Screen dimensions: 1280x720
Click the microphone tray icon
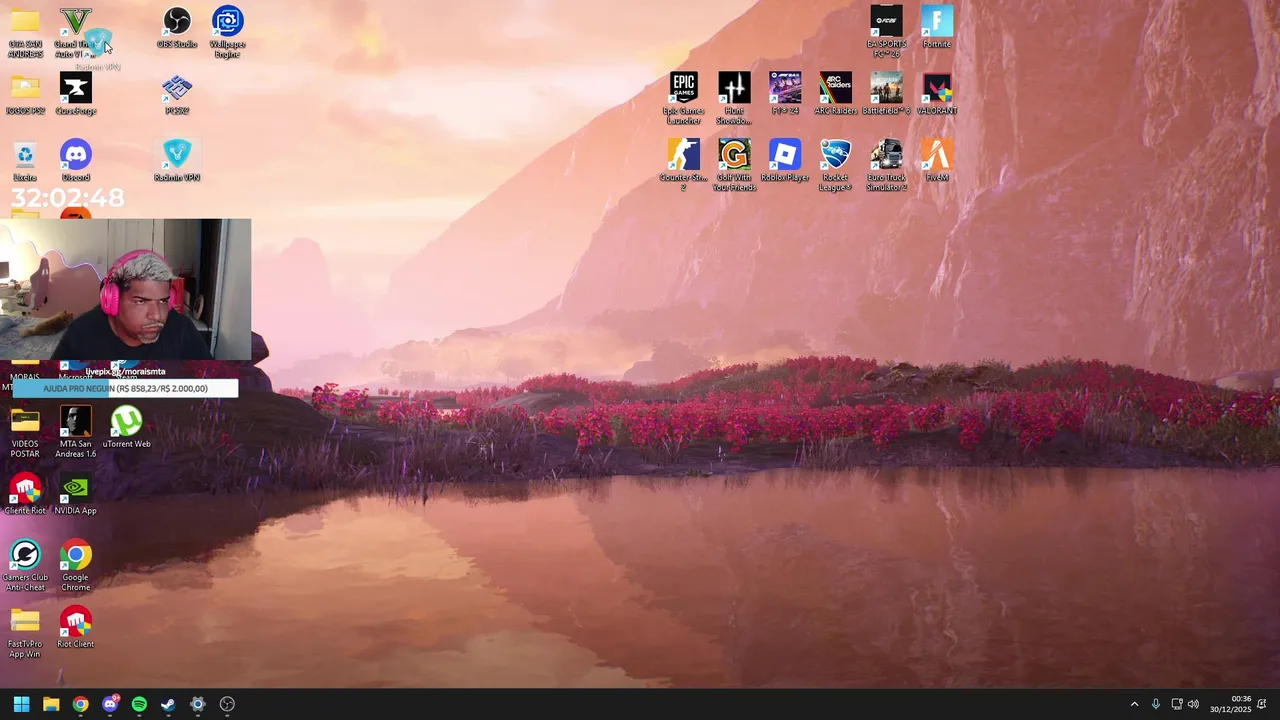pyautogui.click(x=1156, y=704)
